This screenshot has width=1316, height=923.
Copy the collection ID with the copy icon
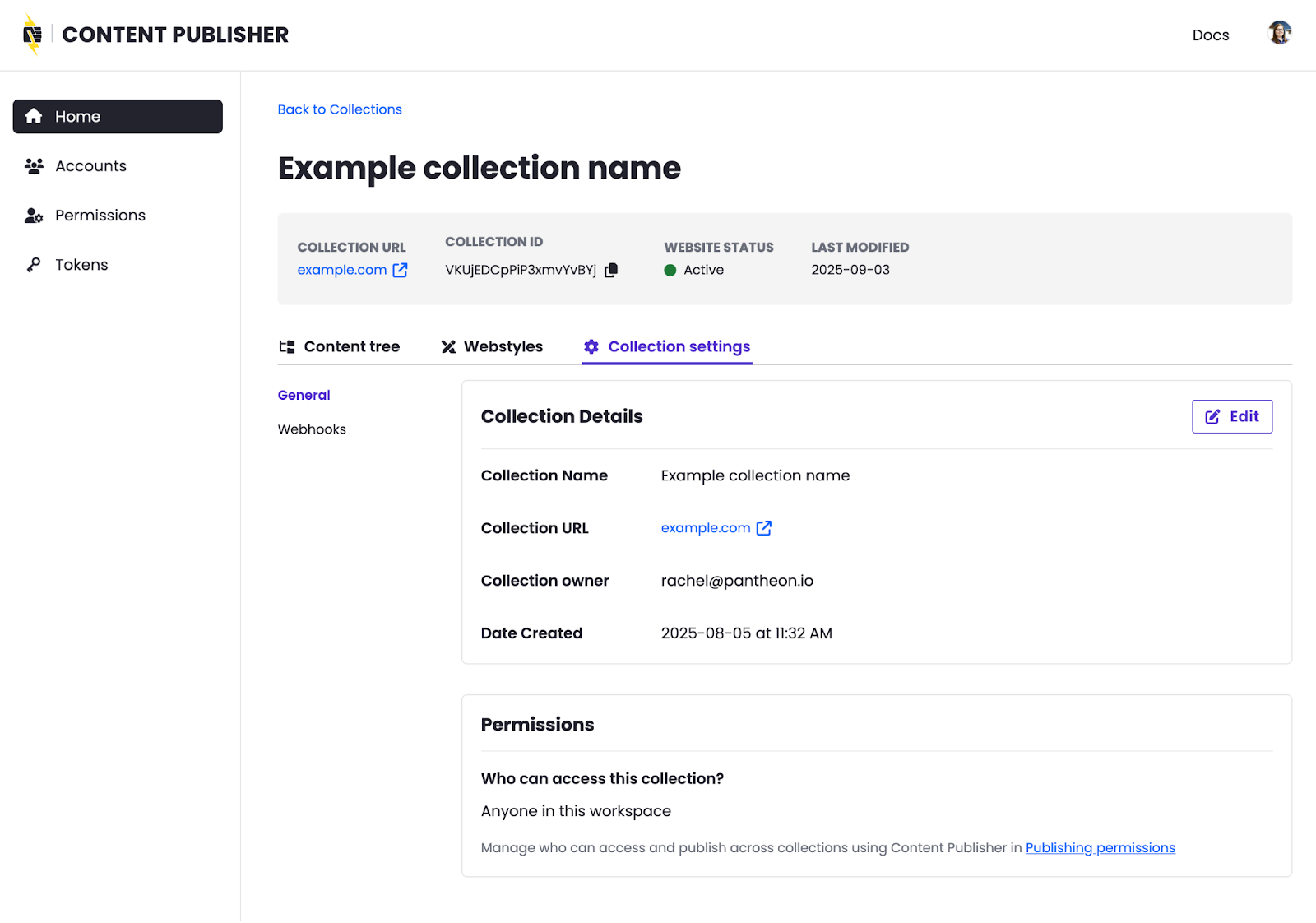611,270
